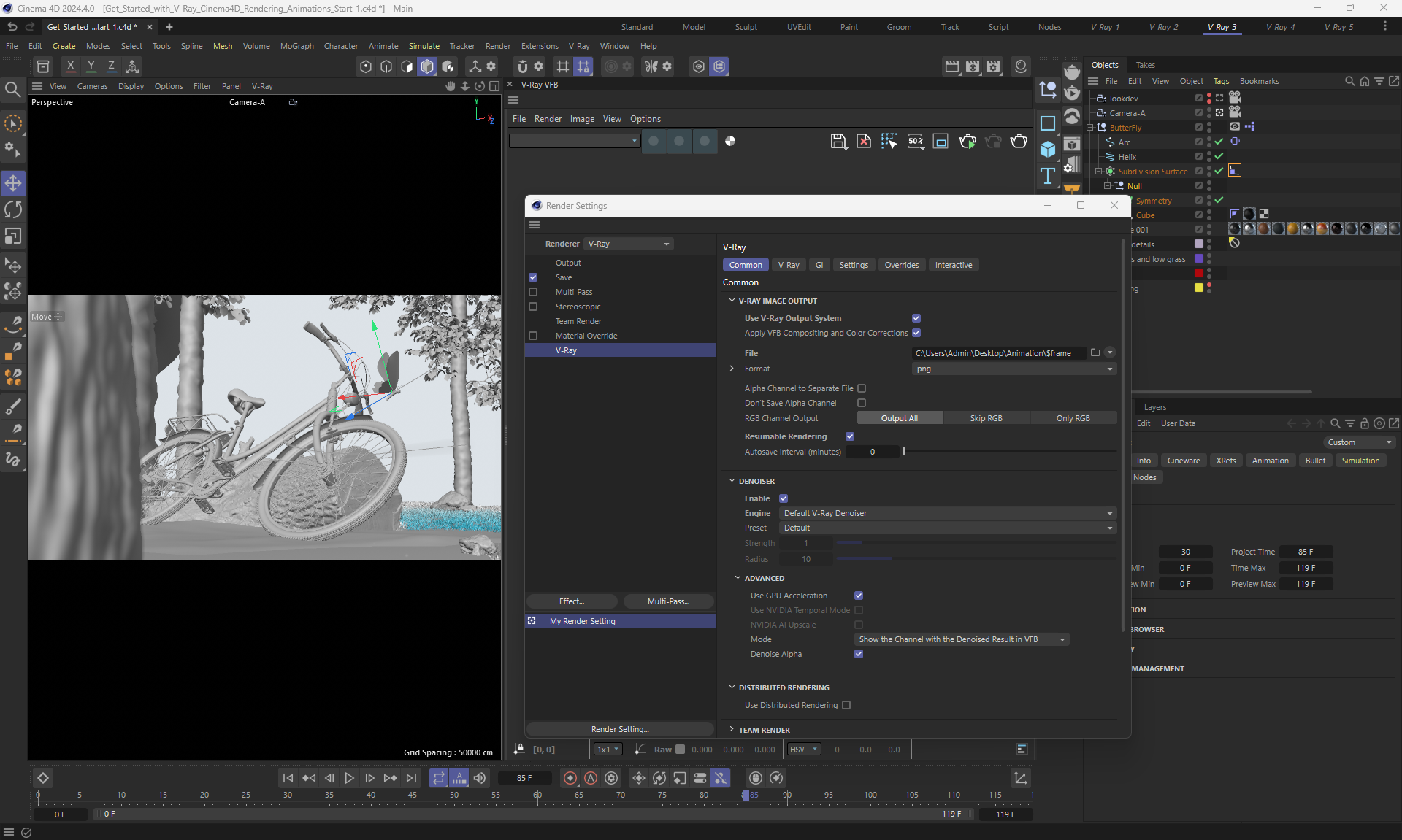This screenshot has height=840, width=1402.
Task: Open the Denoiser Engine dropdown
Action: click(947, 513)
